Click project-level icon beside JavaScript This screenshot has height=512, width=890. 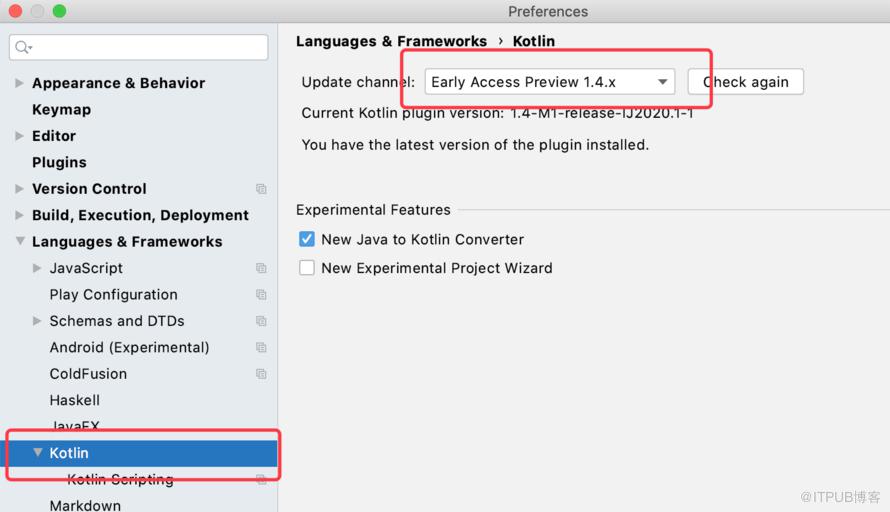tap(261, 268)
